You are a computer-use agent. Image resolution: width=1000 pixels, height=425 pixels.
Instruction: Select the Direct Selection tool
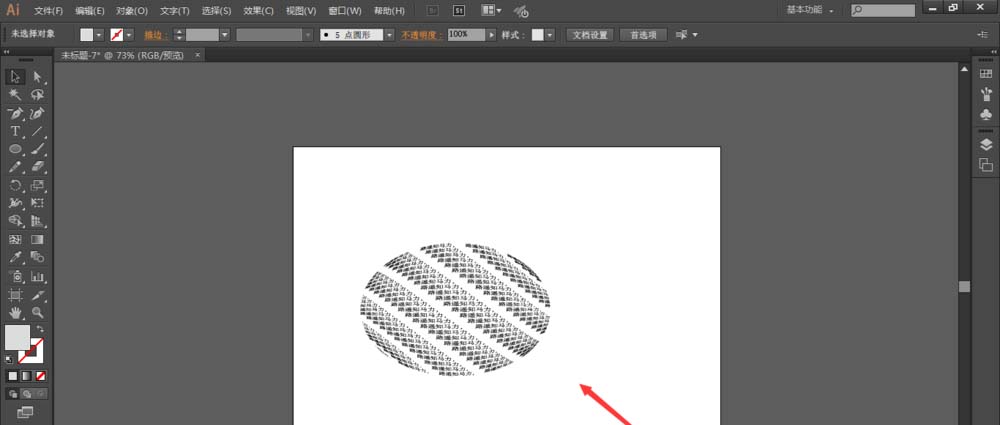click(38, 77)
